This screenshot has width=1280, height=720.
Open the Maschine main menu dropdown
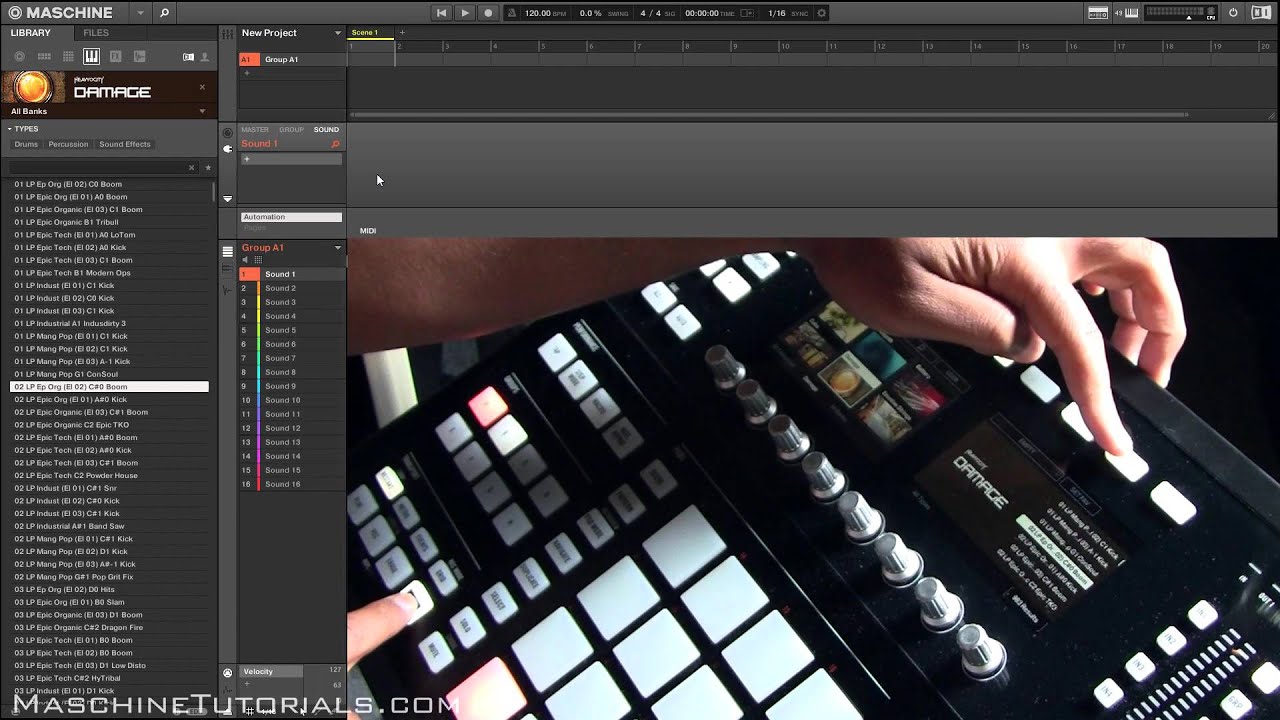tap(140, 13)
